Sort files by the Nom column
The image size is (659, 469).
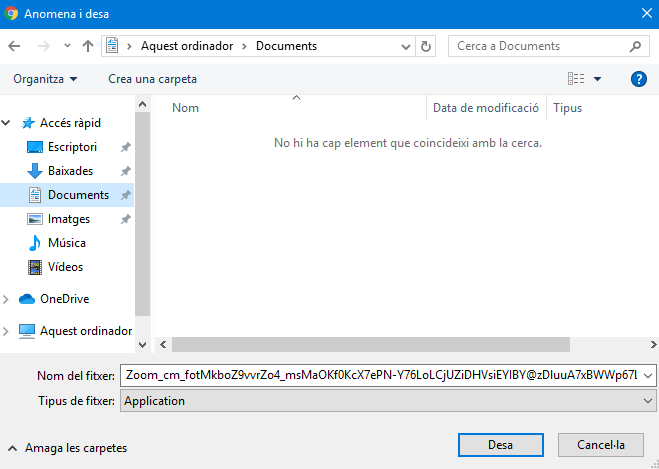pos(186,108)
